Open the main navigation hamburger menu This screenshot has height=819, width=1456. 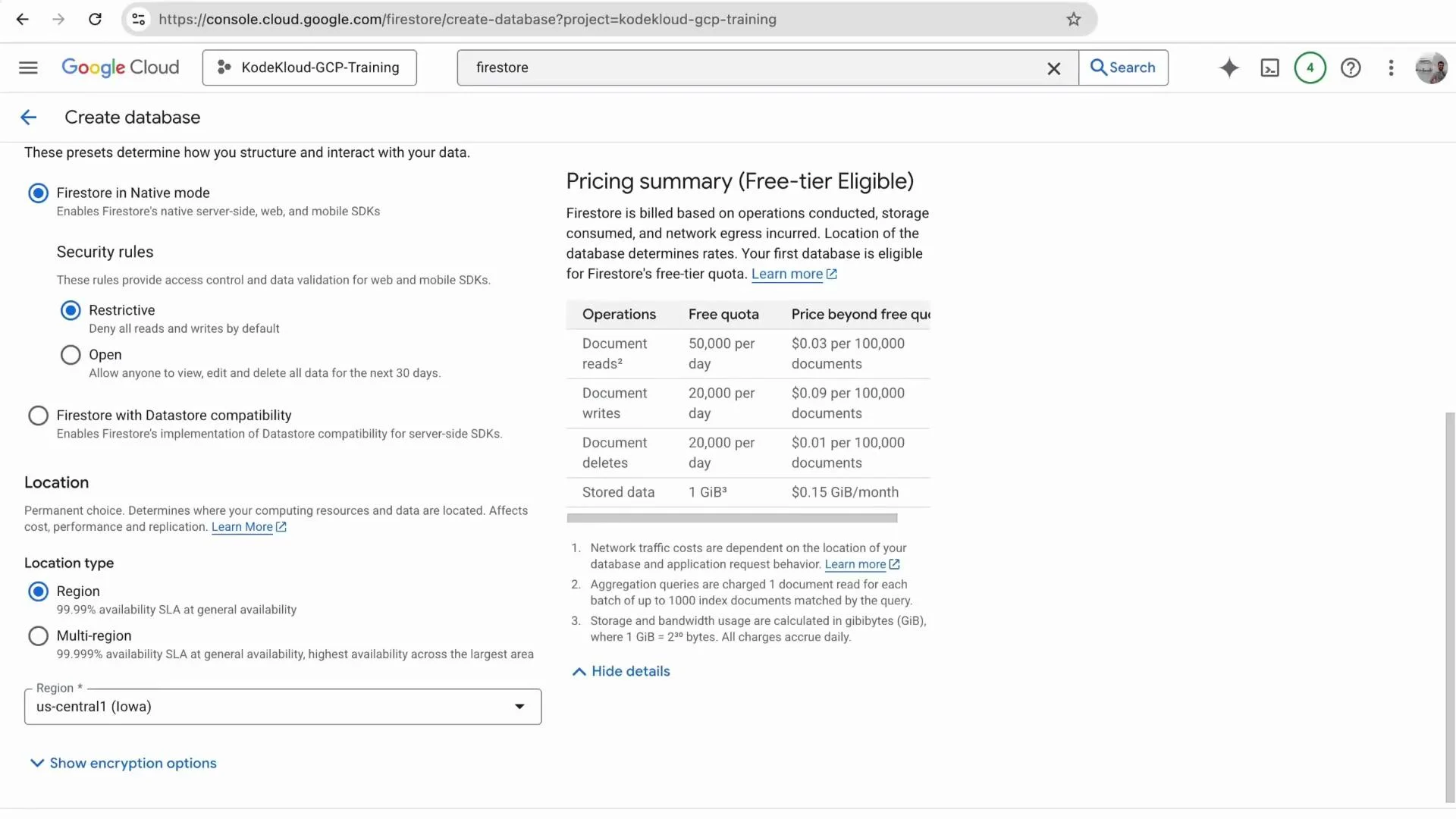(x=28, y=67)
